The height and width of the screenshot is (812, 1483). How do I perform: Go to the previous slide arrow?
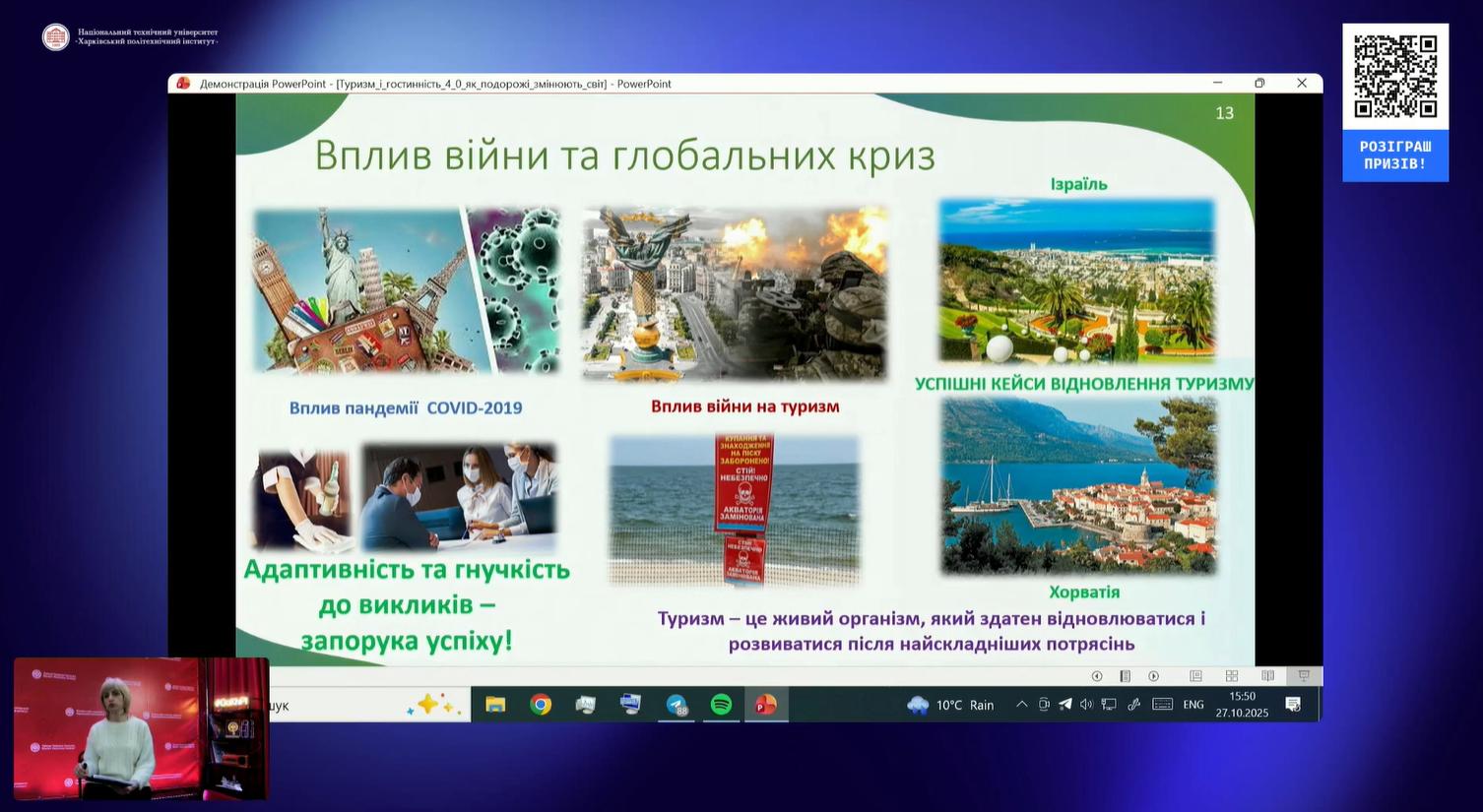[x=1096, y=676]
